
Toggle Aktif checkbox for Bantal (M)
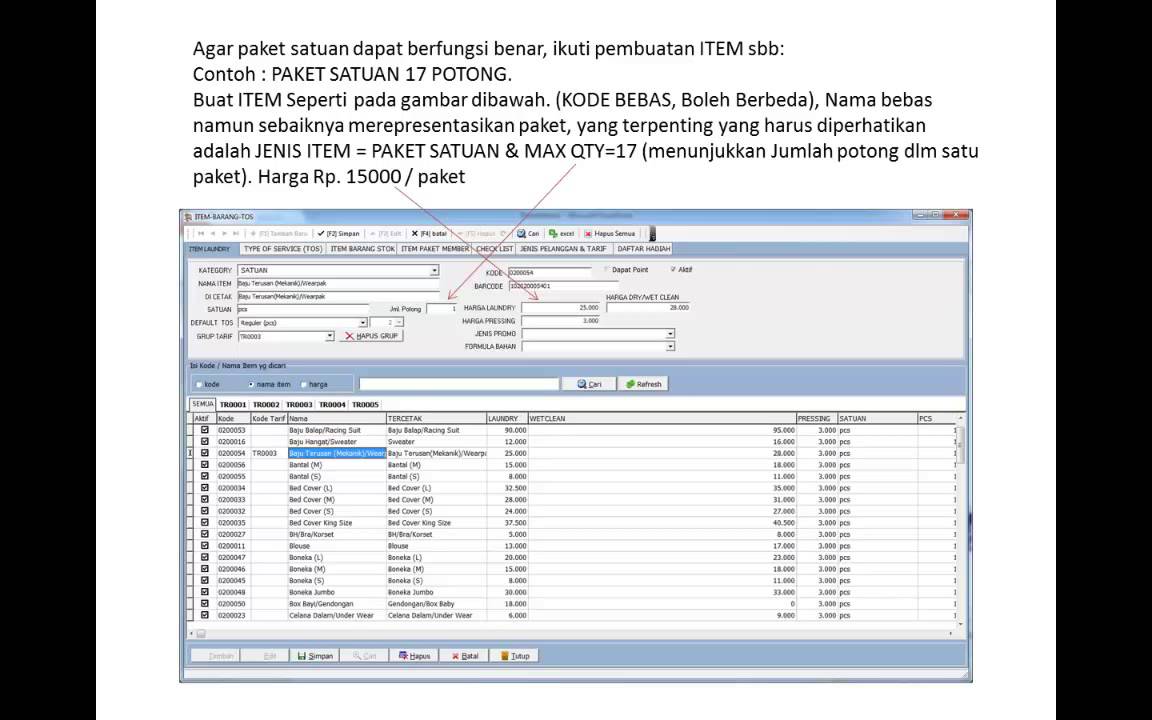coord(204,465)
